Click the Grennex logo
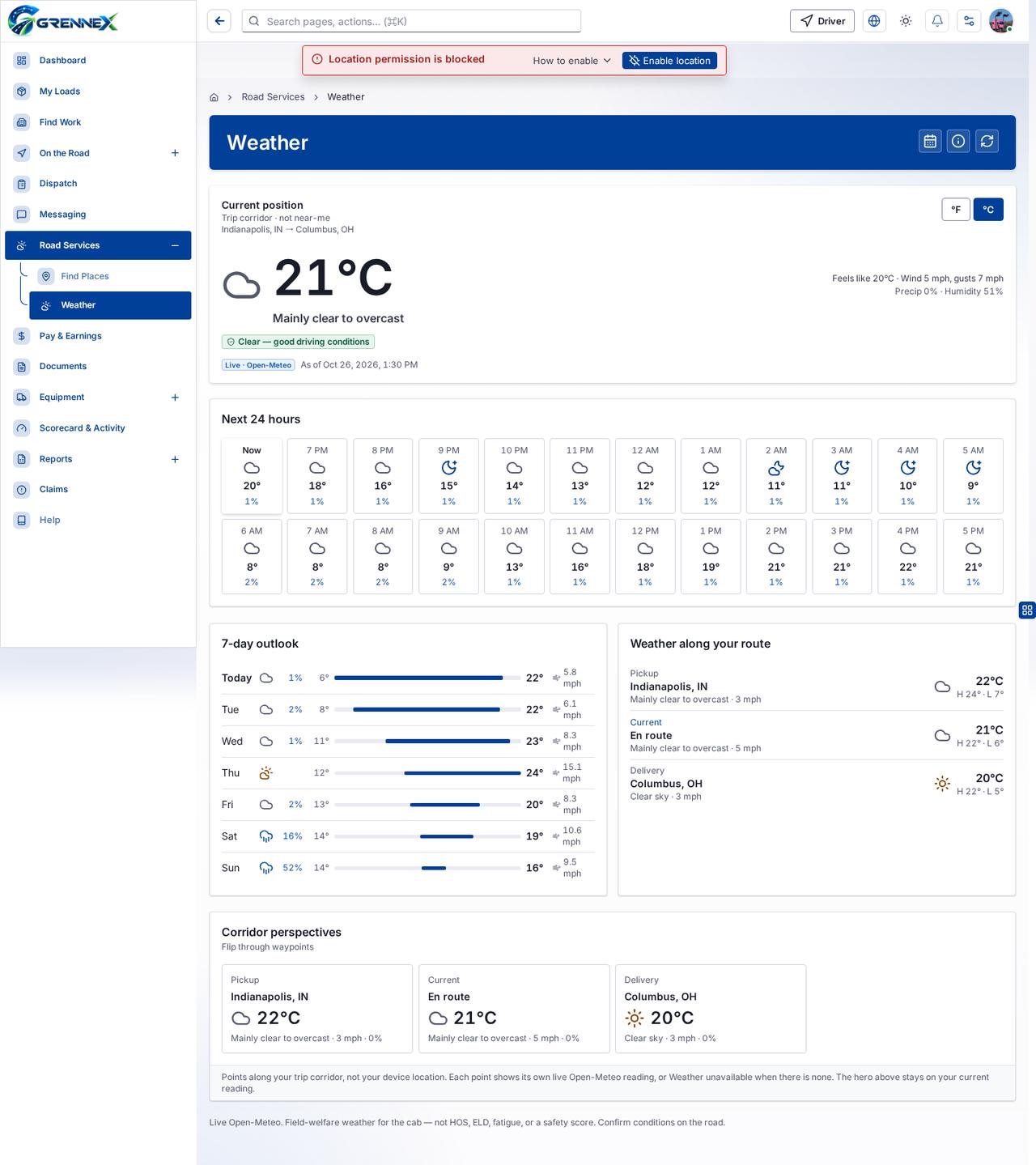 point(63,21)
